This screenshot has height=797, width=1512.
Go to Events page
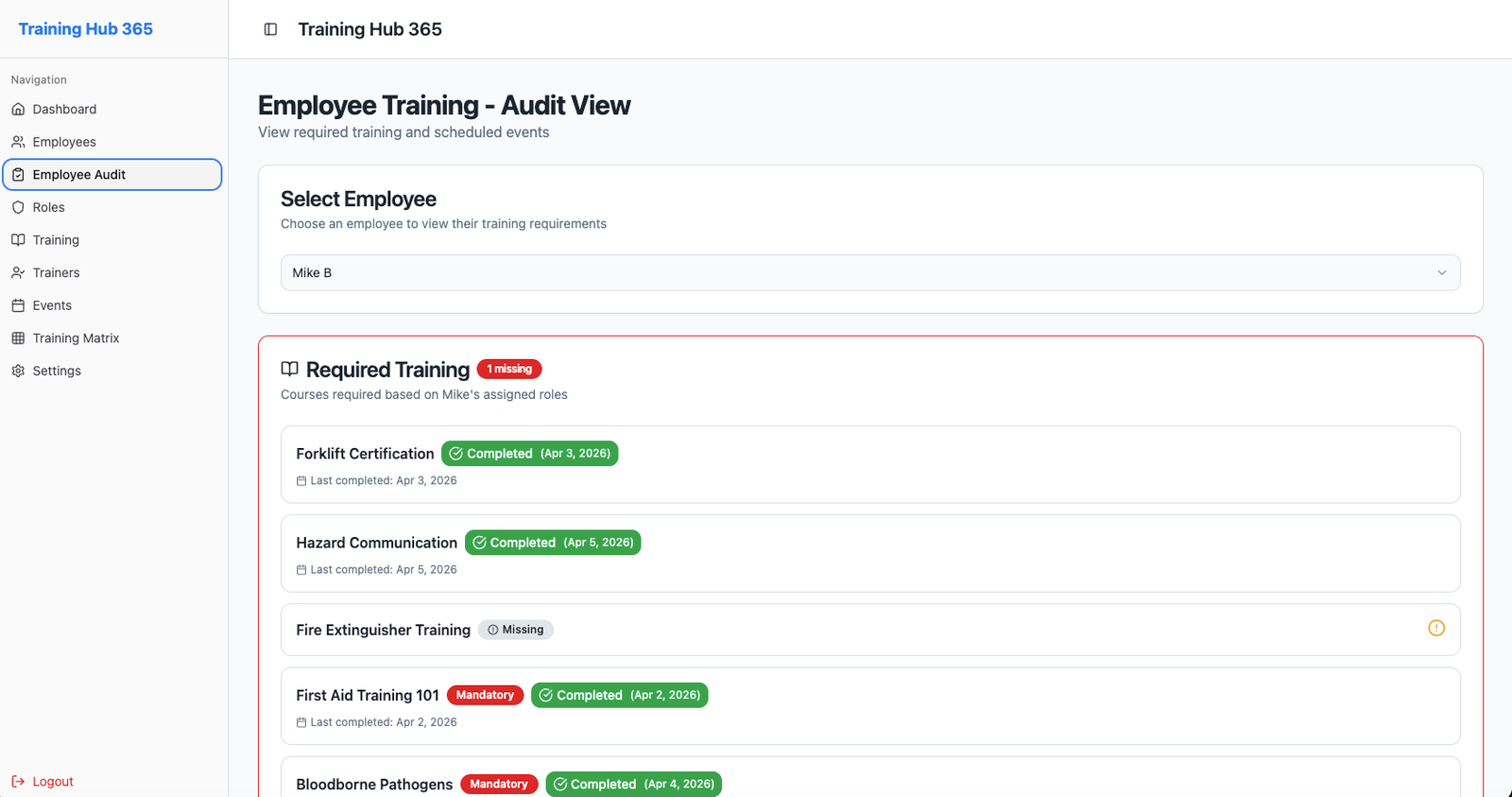[112, 305]
